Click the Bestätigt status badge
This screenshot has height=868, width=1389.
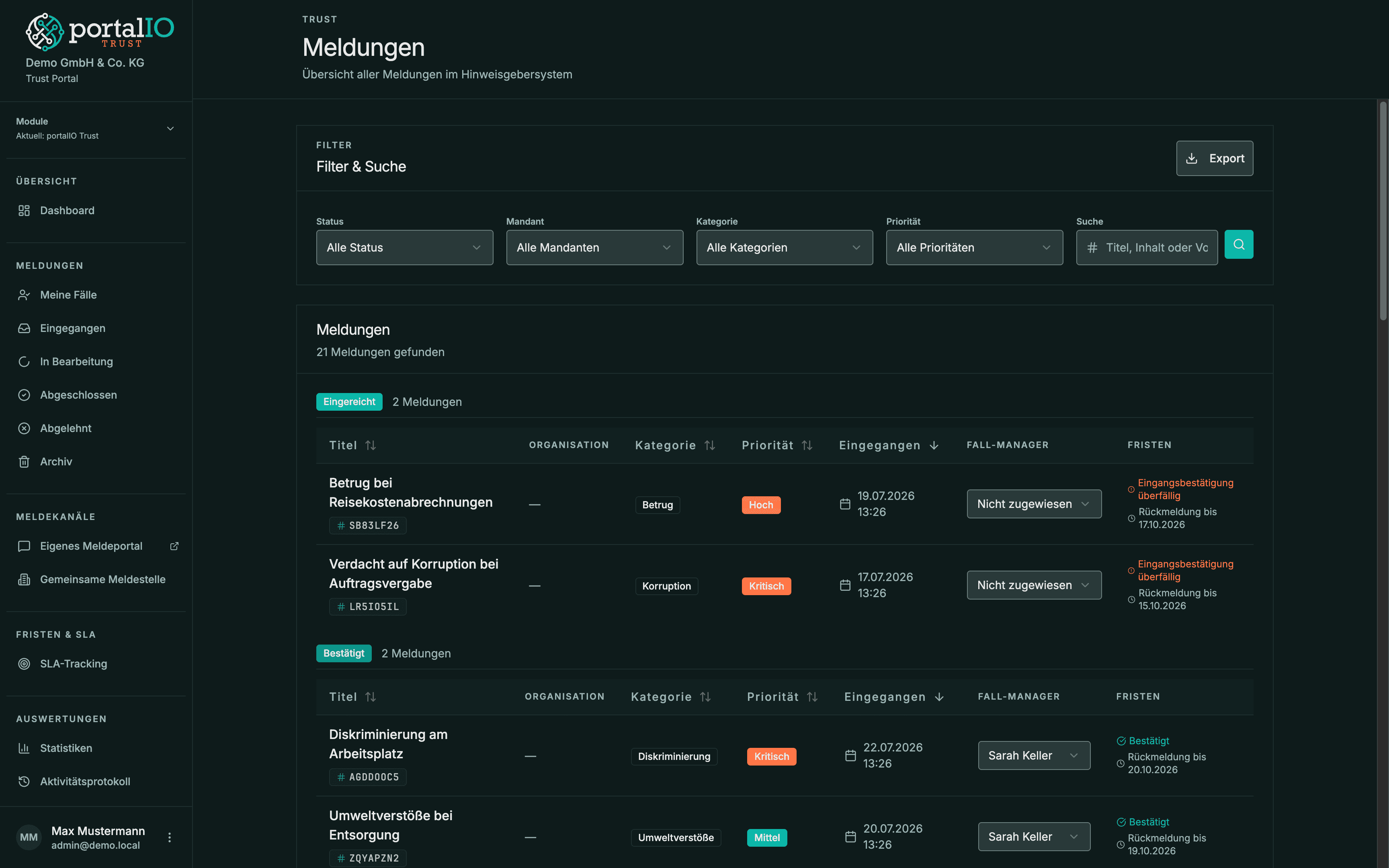tap(344, 653)
